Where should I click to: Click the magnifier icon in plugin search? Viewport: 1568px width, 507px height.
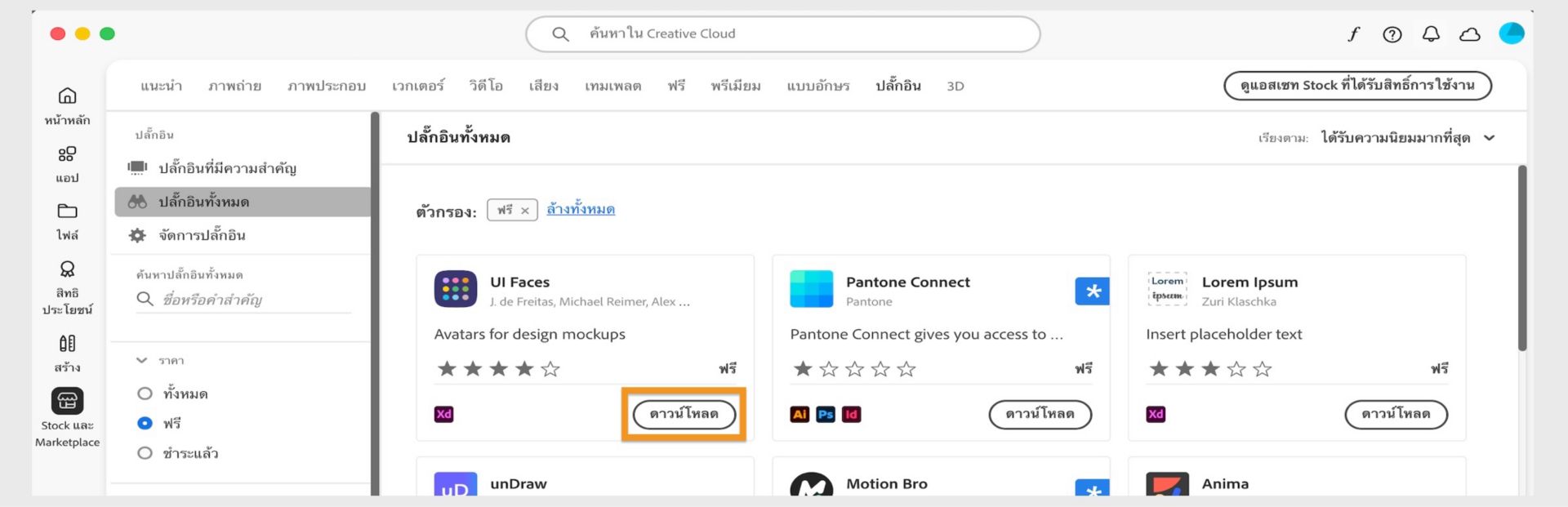tap(145, 299)
